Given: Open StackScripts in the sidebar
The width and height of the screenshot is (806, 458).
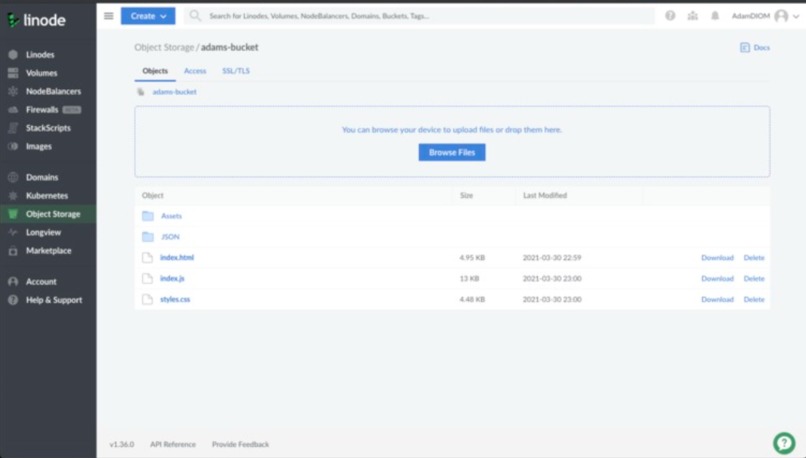Looking at the screenshot, I should [48, 128].
